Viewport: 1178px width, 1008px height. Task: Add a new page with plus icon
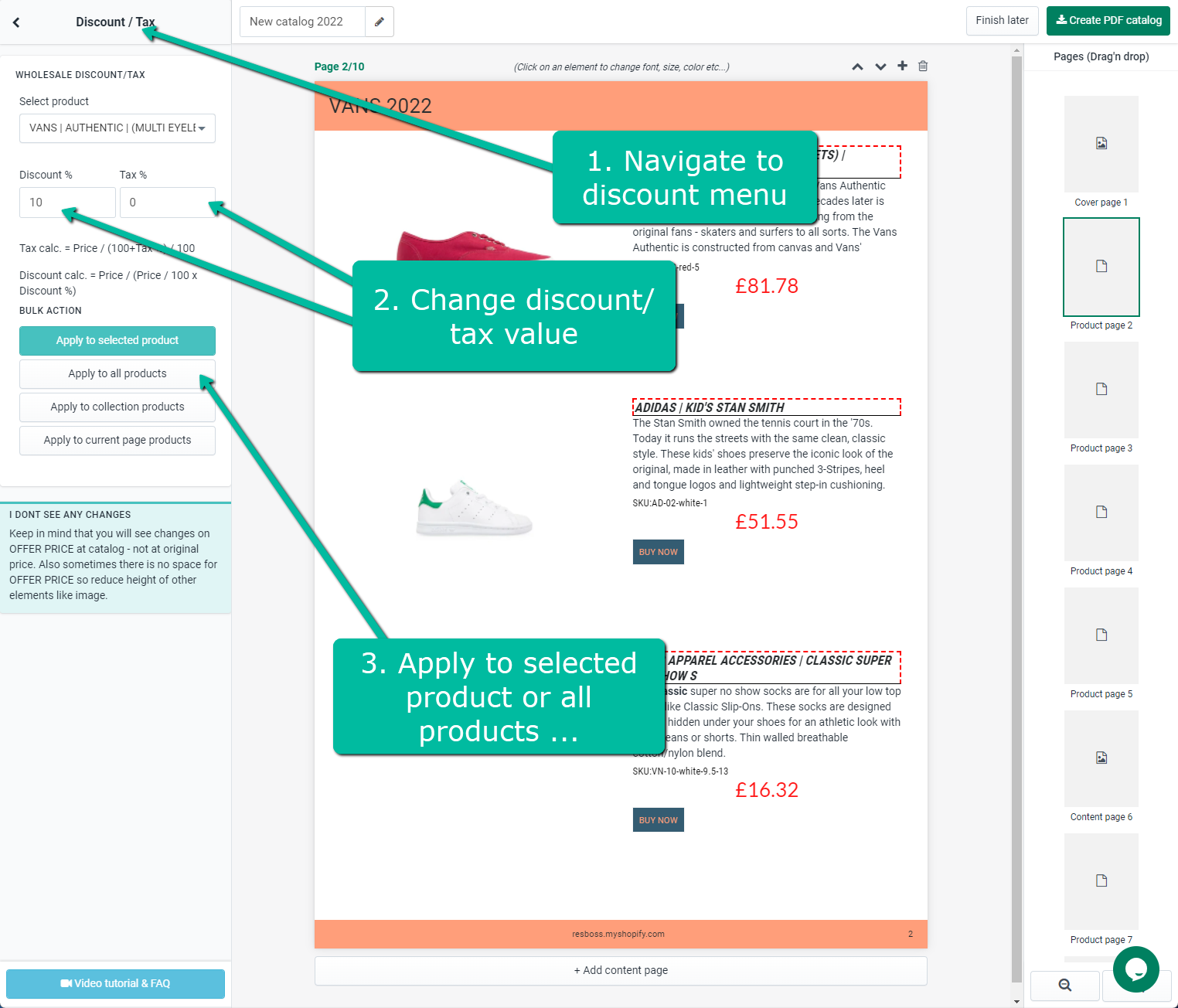(x=902, y=66)
